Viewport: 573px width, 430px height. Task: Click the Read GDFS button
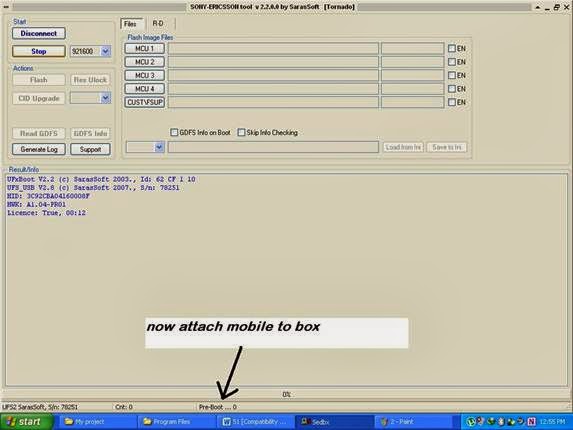39,133
